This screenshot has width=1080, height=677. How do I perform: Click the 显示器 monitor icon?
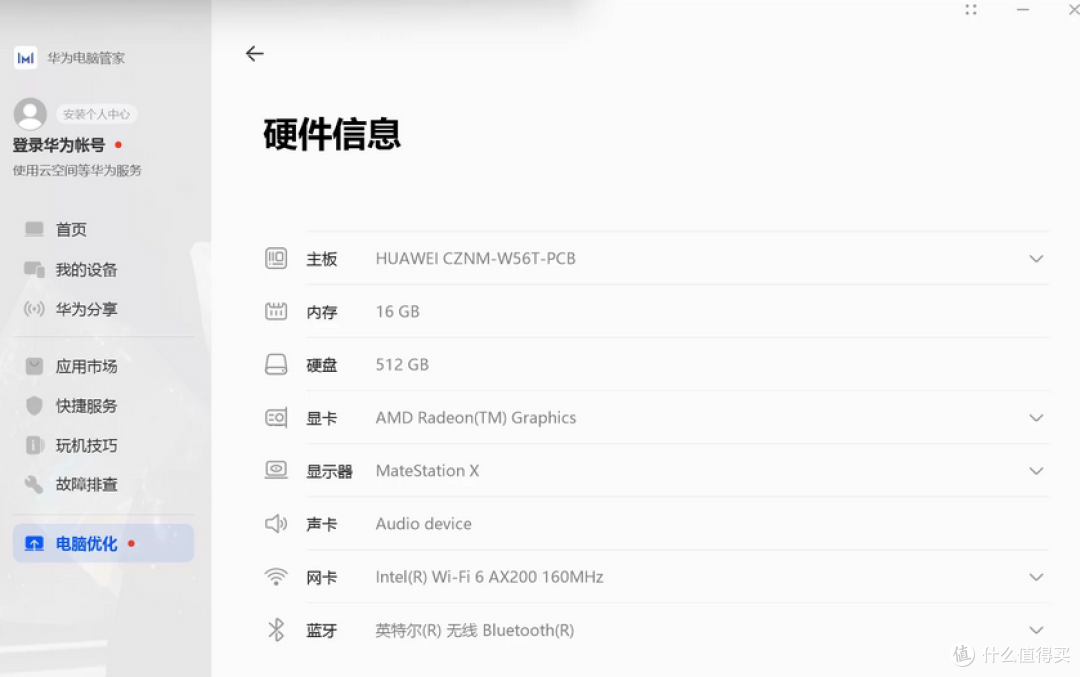click(x=276, y=470)
